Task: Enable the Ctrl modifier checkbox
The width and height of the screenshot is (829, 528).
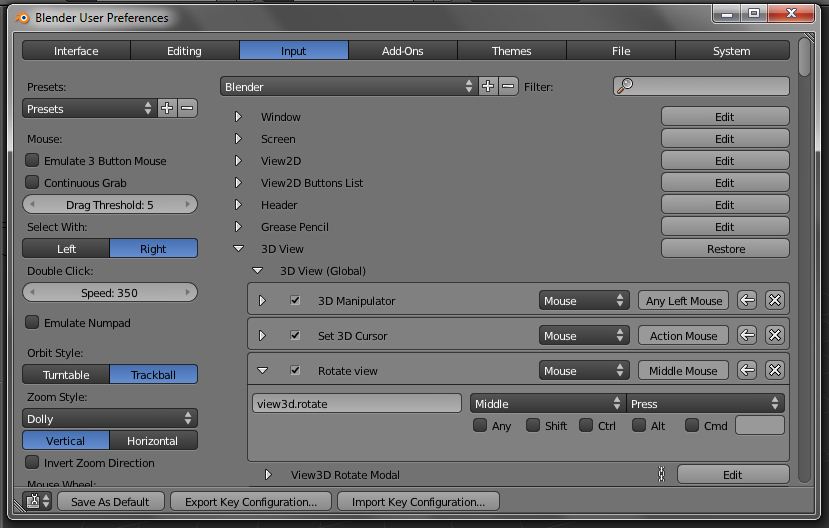Action: (x=586, y=425)
